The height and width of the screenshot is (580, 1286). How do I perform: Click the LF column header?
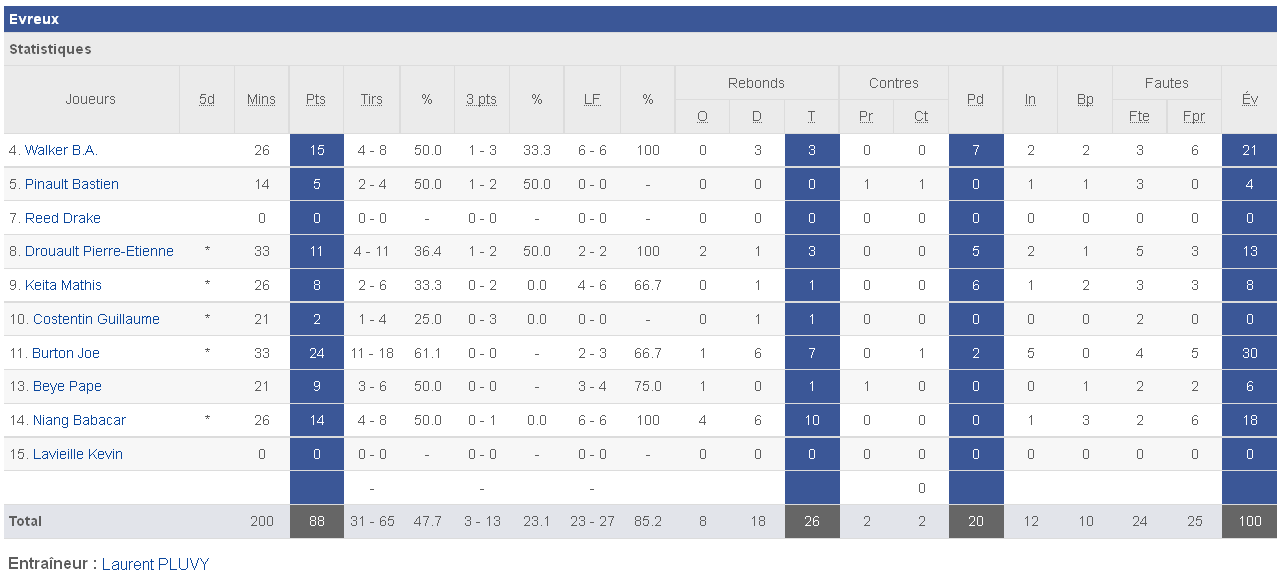pyautogui.click(x=592, y=99)
